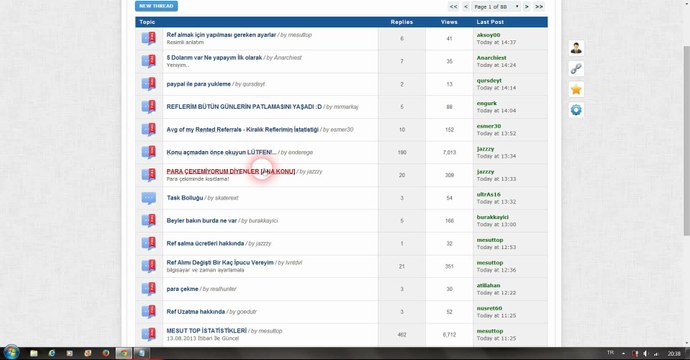Open last poster 'atillahan' profile

488,285
